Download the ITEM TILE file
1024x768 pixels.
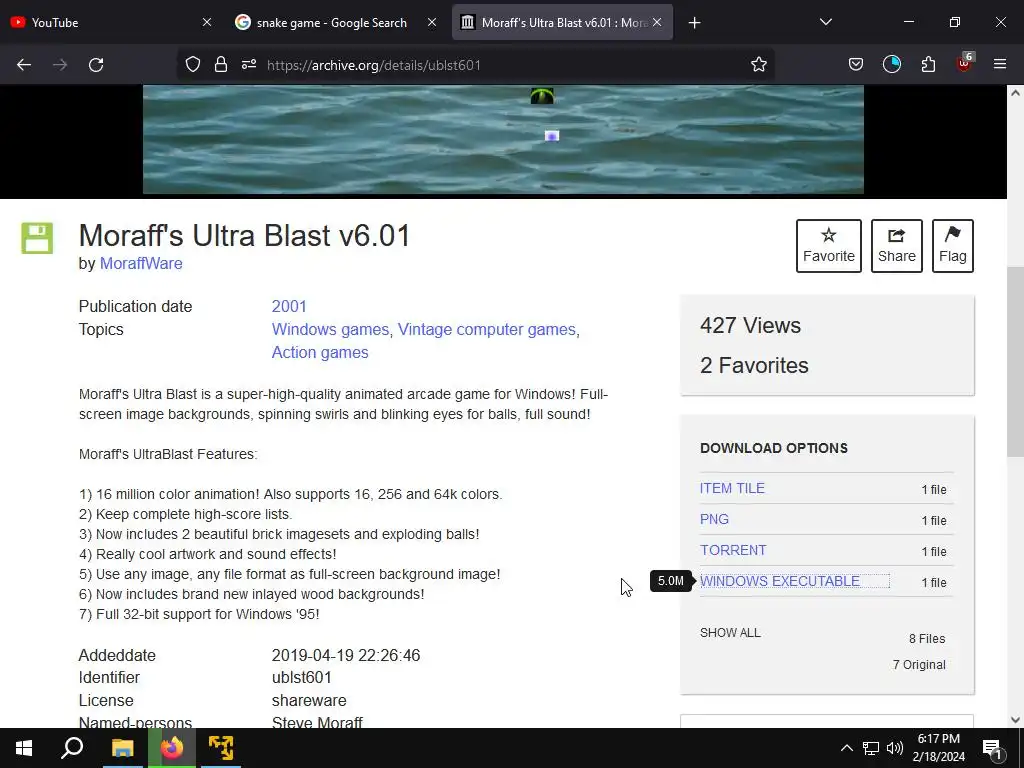point(732,488)
